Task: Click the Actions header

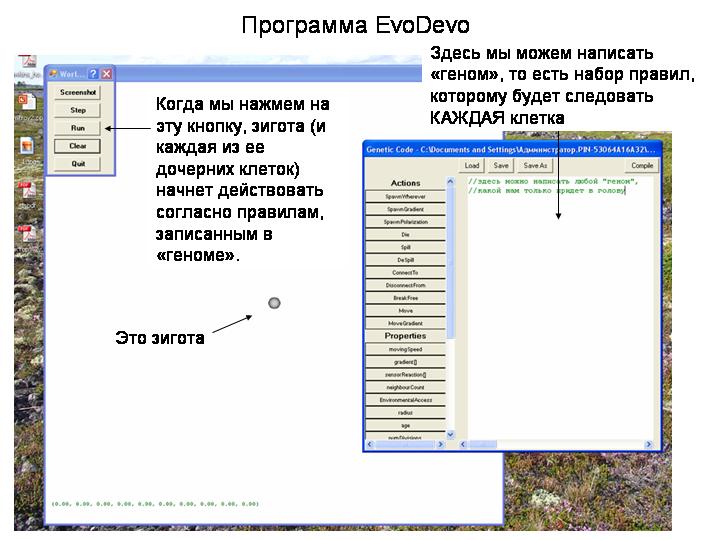Action: [405, 183]
